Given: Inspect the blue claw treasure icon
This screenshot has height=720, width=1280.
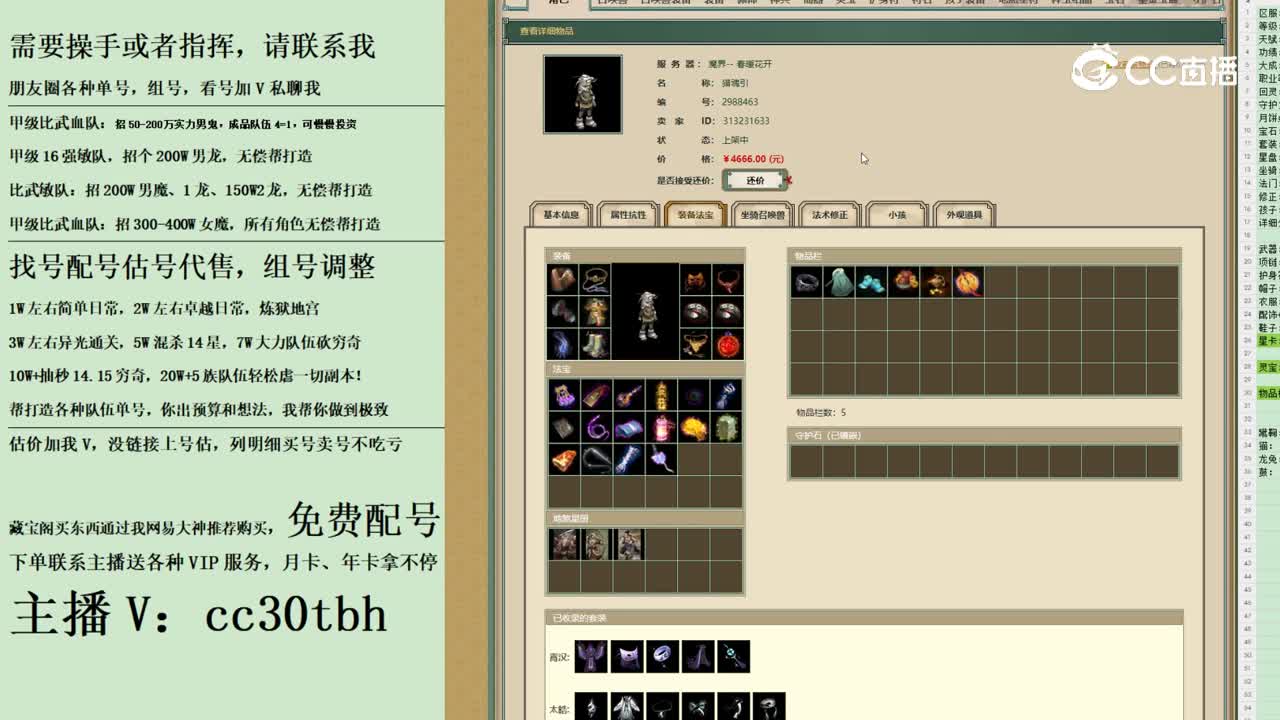Looking at the screenshot, I should (726, 394).
